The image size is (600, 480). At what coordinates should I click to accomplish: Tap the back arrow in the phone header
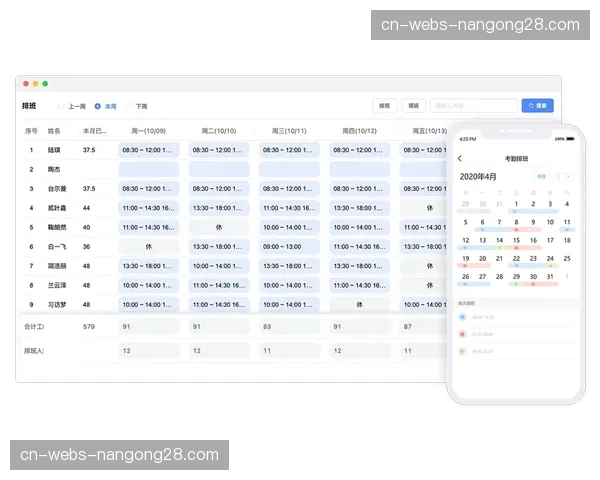point(460,159)
